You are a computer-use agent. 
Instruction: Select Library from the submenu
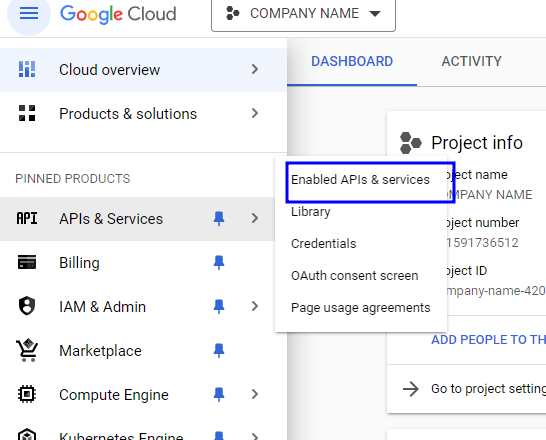[311, 212]
